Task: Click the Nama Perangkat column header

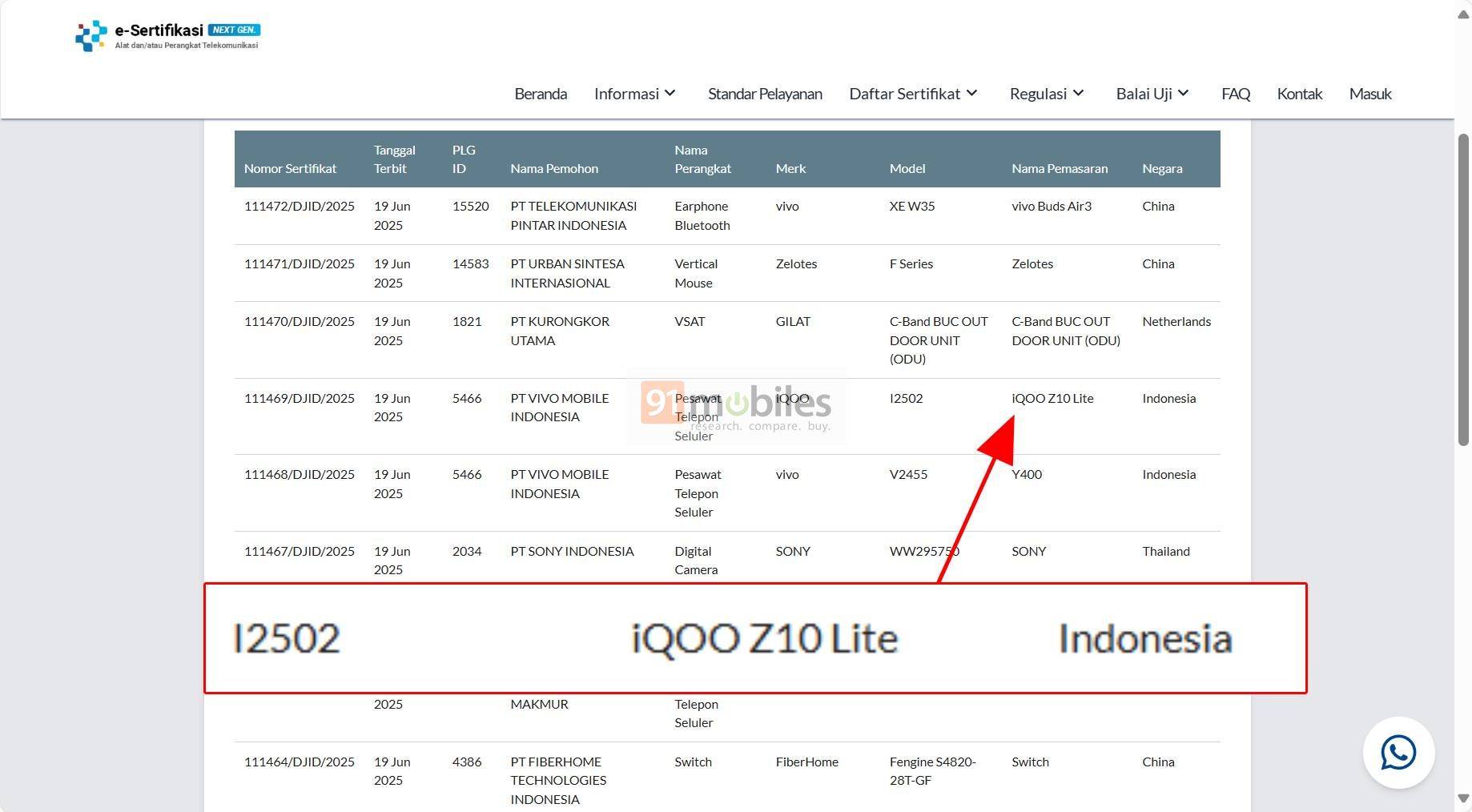Action: coord(702,159)
